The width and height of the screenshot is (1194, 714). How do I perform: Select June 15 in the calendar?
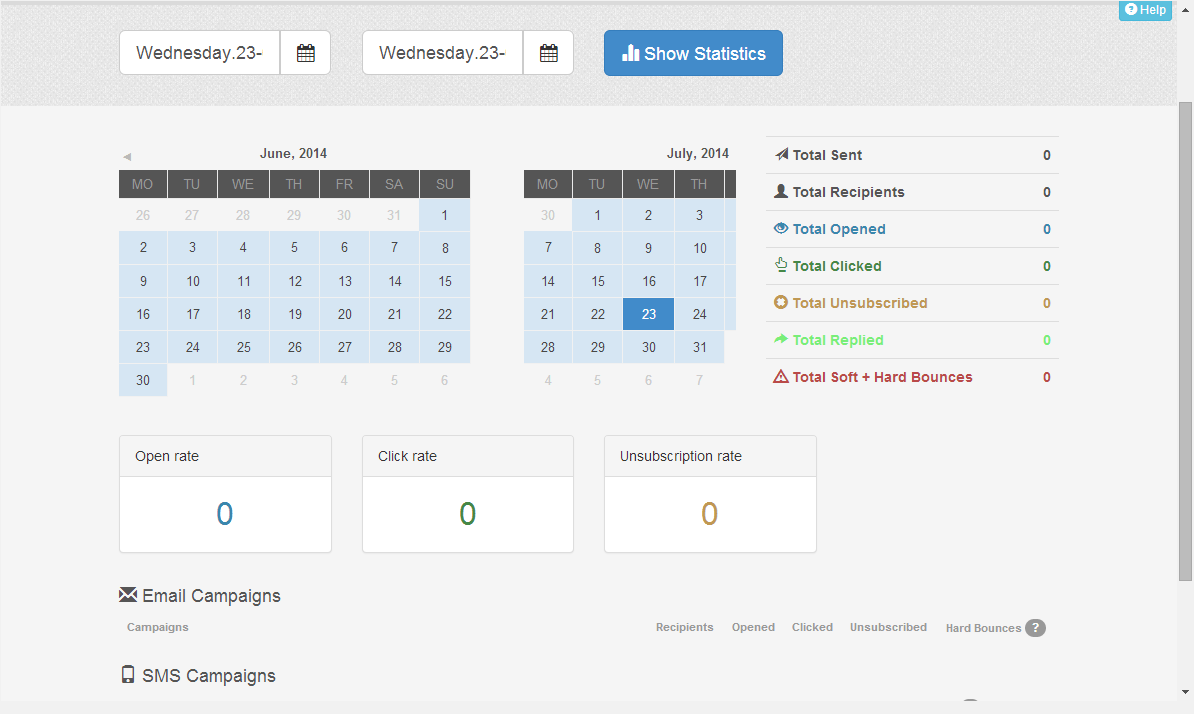click(445, 281)
